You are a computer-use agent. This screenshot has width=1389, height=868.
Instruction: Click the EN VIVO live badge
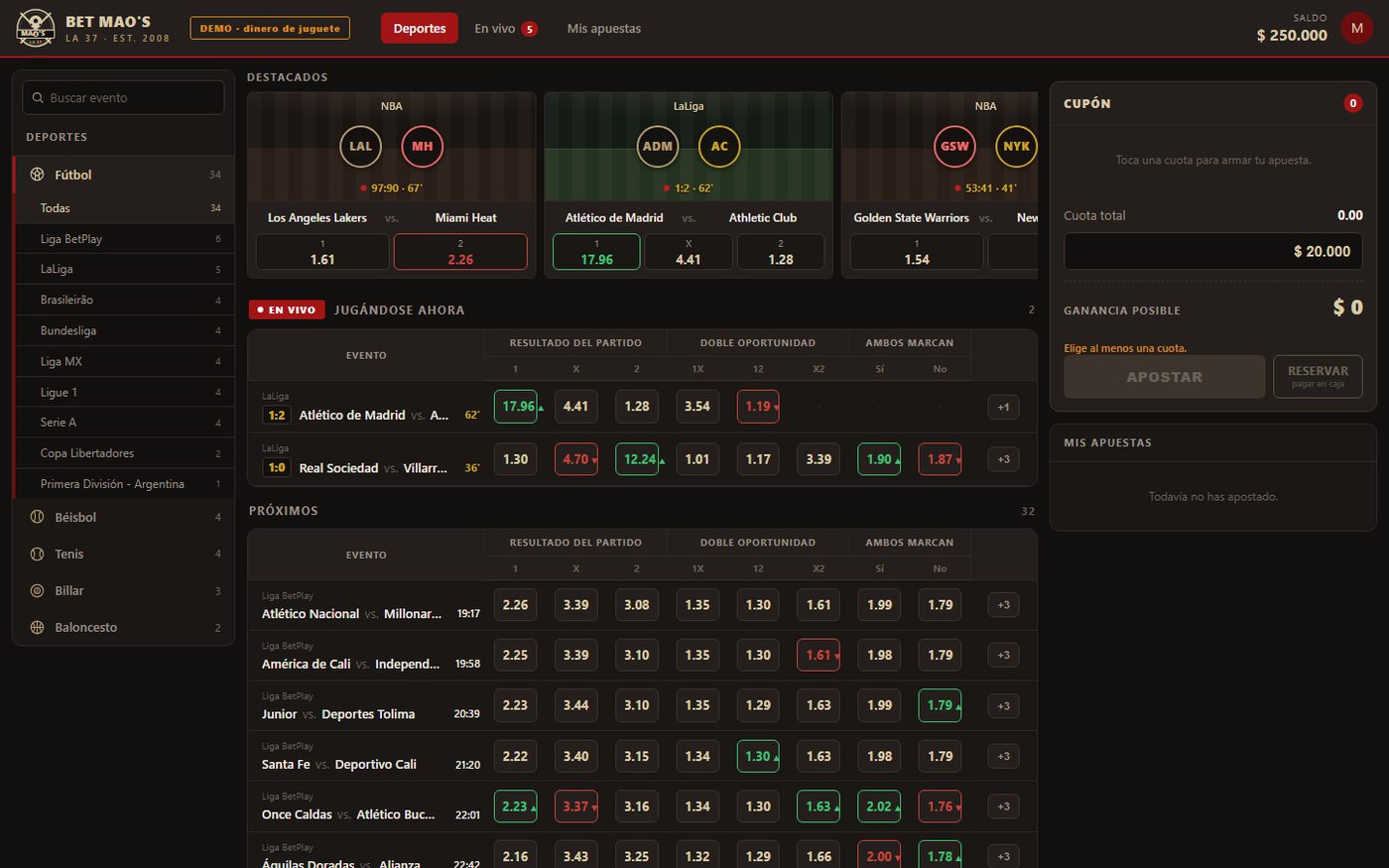(287, 310)
